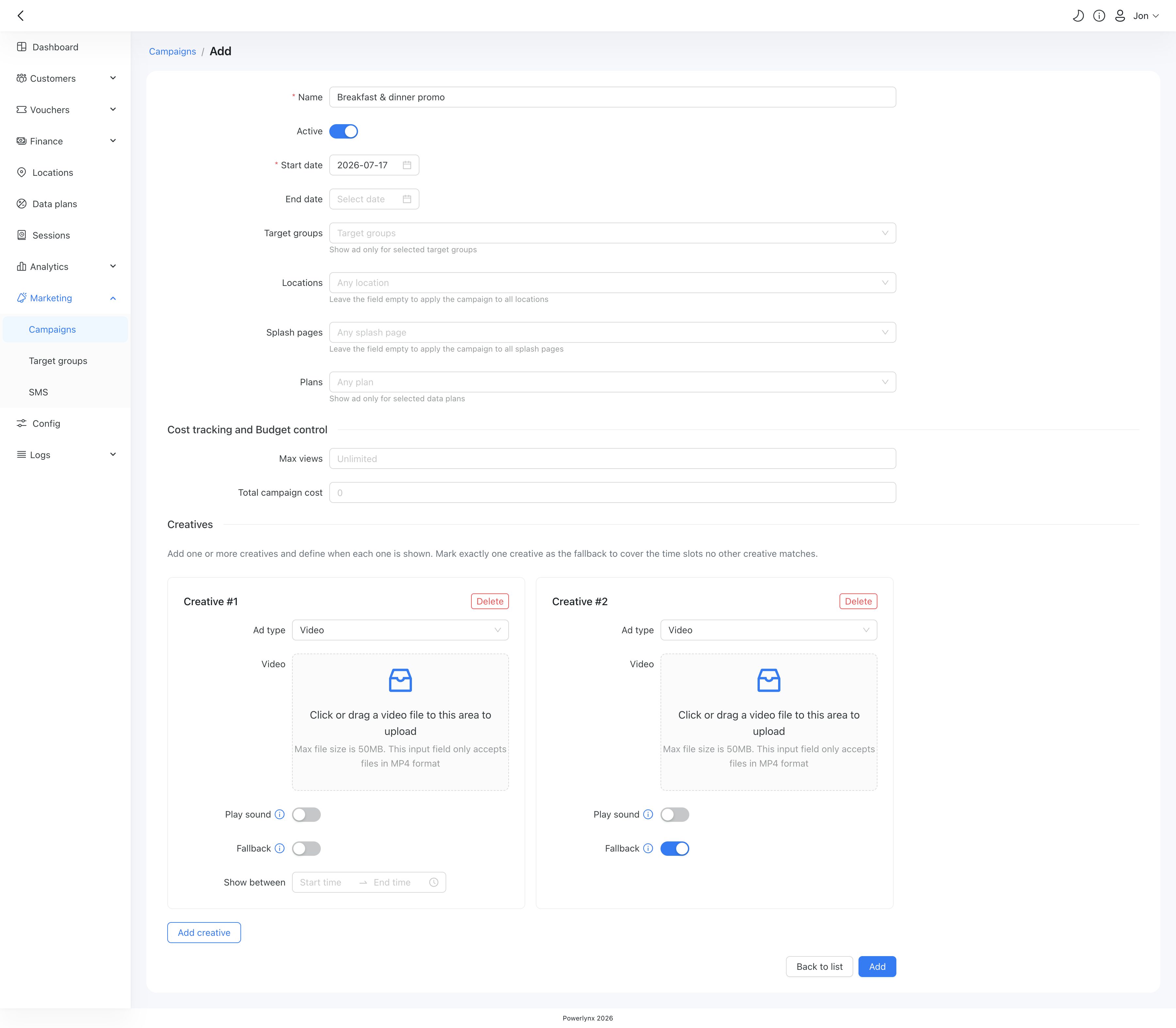Click the Analytics bar chart icon
This screenshot has width=1176, height=1028.
(22, 266)
